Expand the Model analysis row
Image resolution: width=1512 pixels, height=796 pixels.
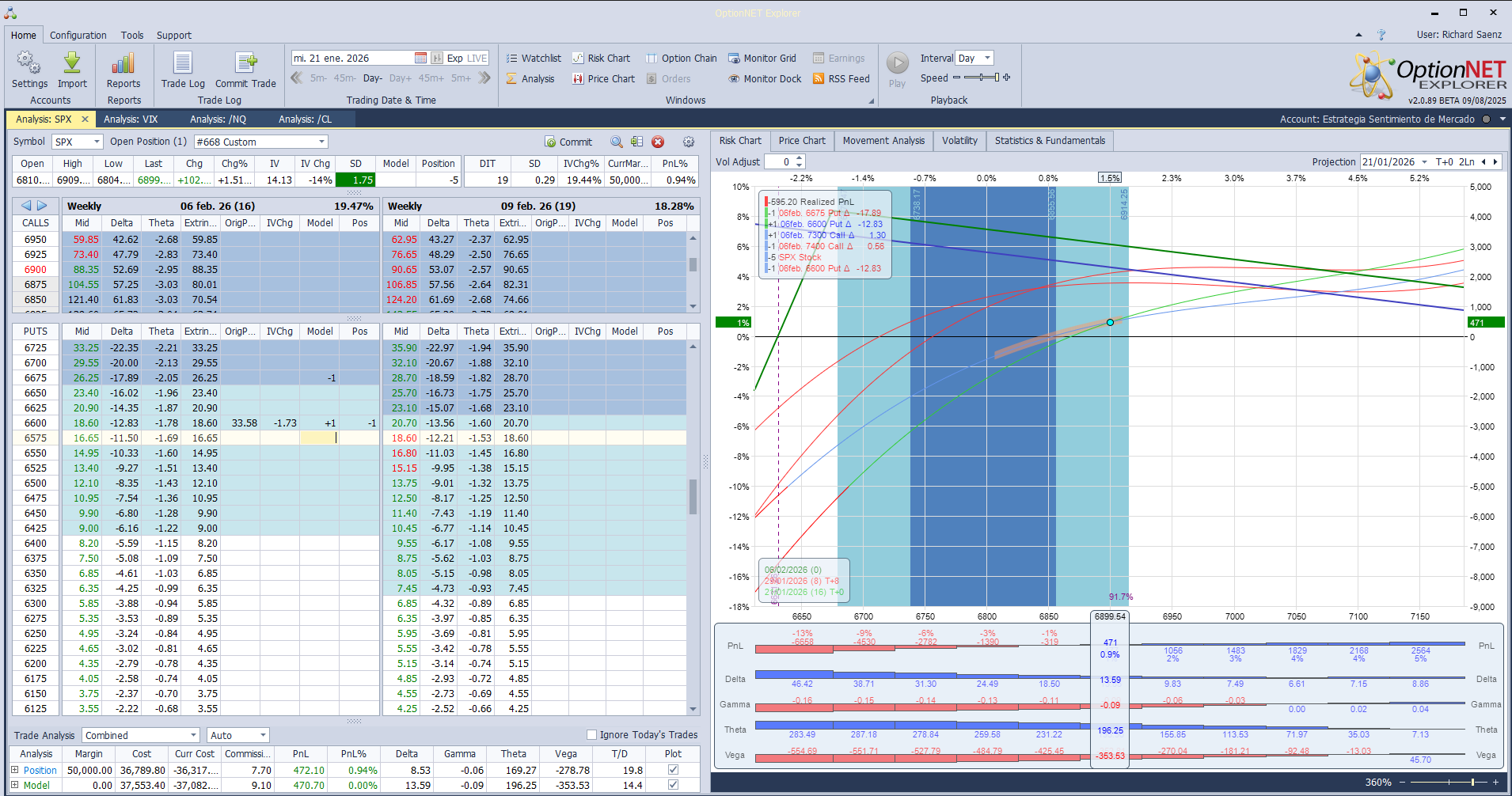pyautogui.click(x=15, y=785)
